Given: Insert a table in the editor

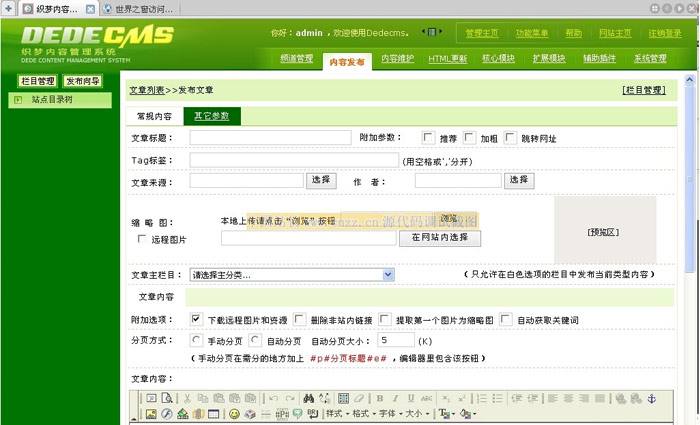Looking at the screenshot, I should (214, 413).
